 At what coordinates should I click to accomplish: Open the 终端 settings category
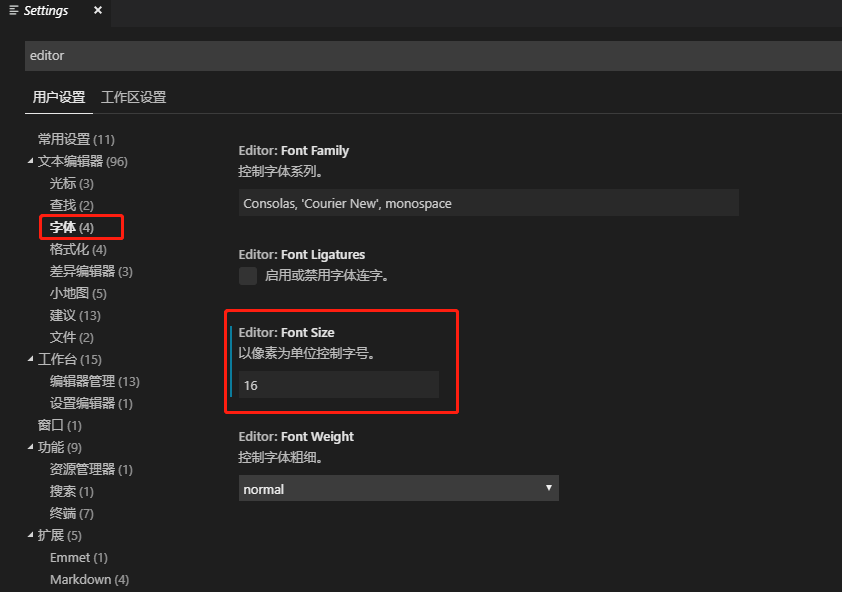click(71, 512)
